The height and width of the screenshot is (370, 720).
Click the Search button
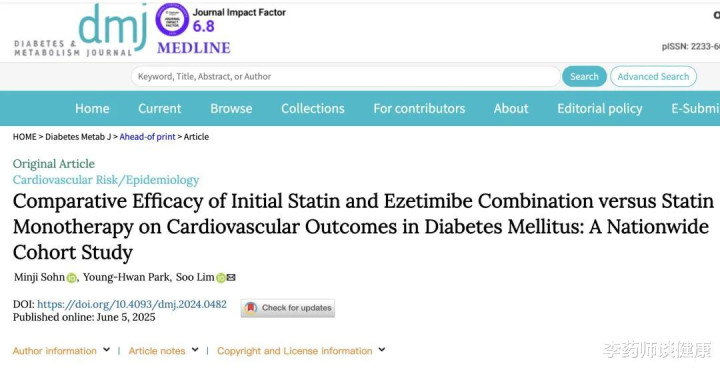coord(584,77)
